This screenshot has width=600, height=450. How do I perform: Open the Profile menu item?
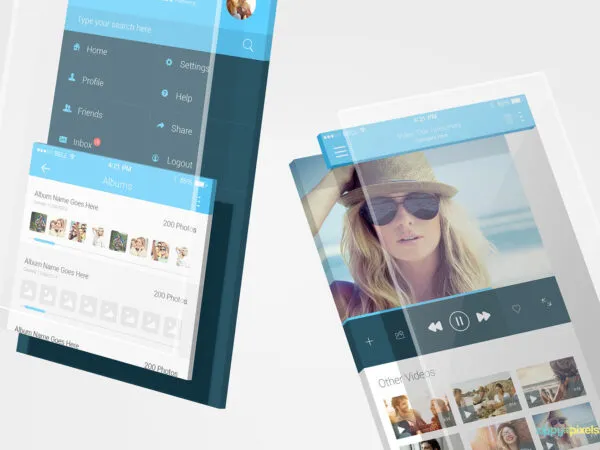[93, 81]
